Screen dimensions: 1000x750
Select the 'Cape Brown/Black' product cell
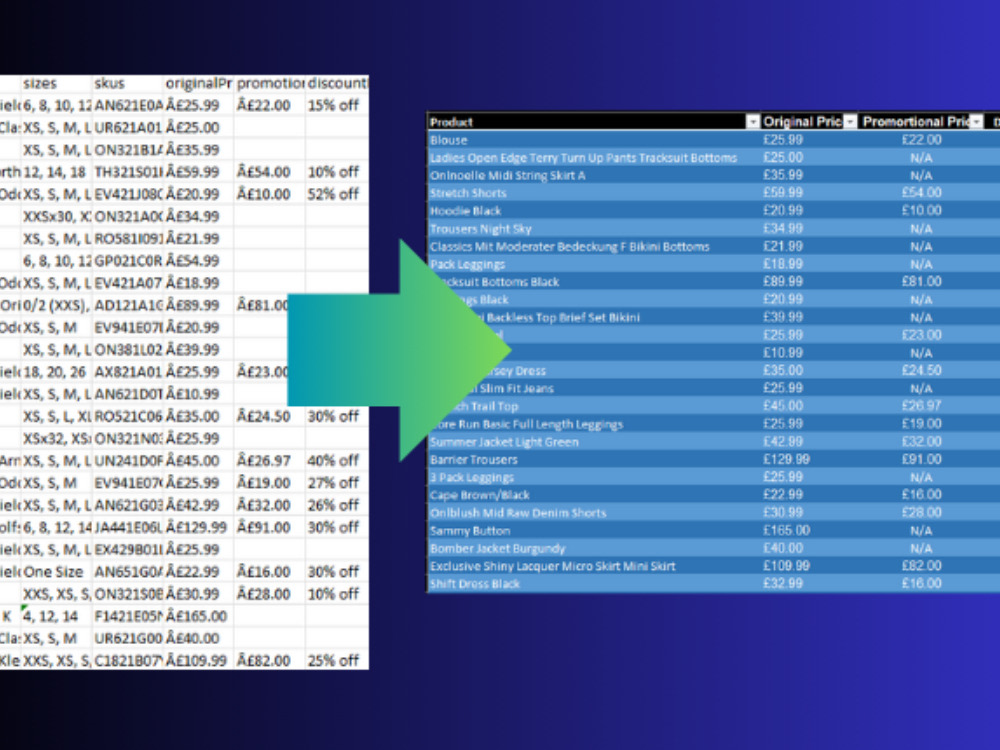[x=594, y=495]
